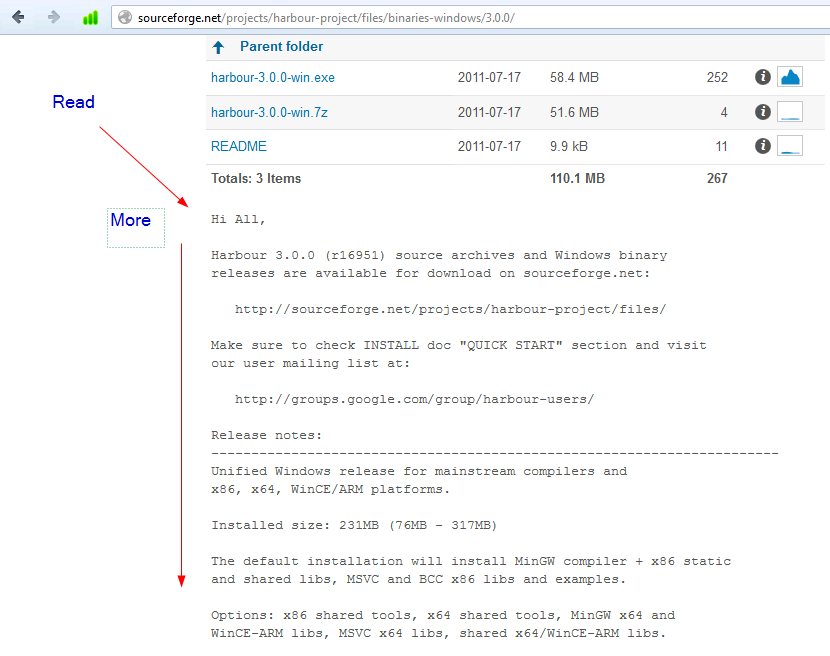The width and height of the screenshot is (830, 656).
Task: Click the Parent folder up-arrow icon
Action: 218,47
